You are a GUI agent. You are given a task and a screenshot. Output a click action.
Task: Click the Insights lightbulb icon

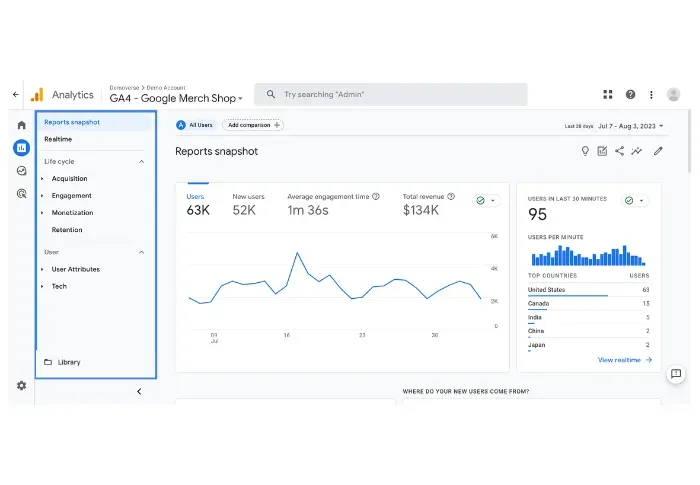pos(585,151)
